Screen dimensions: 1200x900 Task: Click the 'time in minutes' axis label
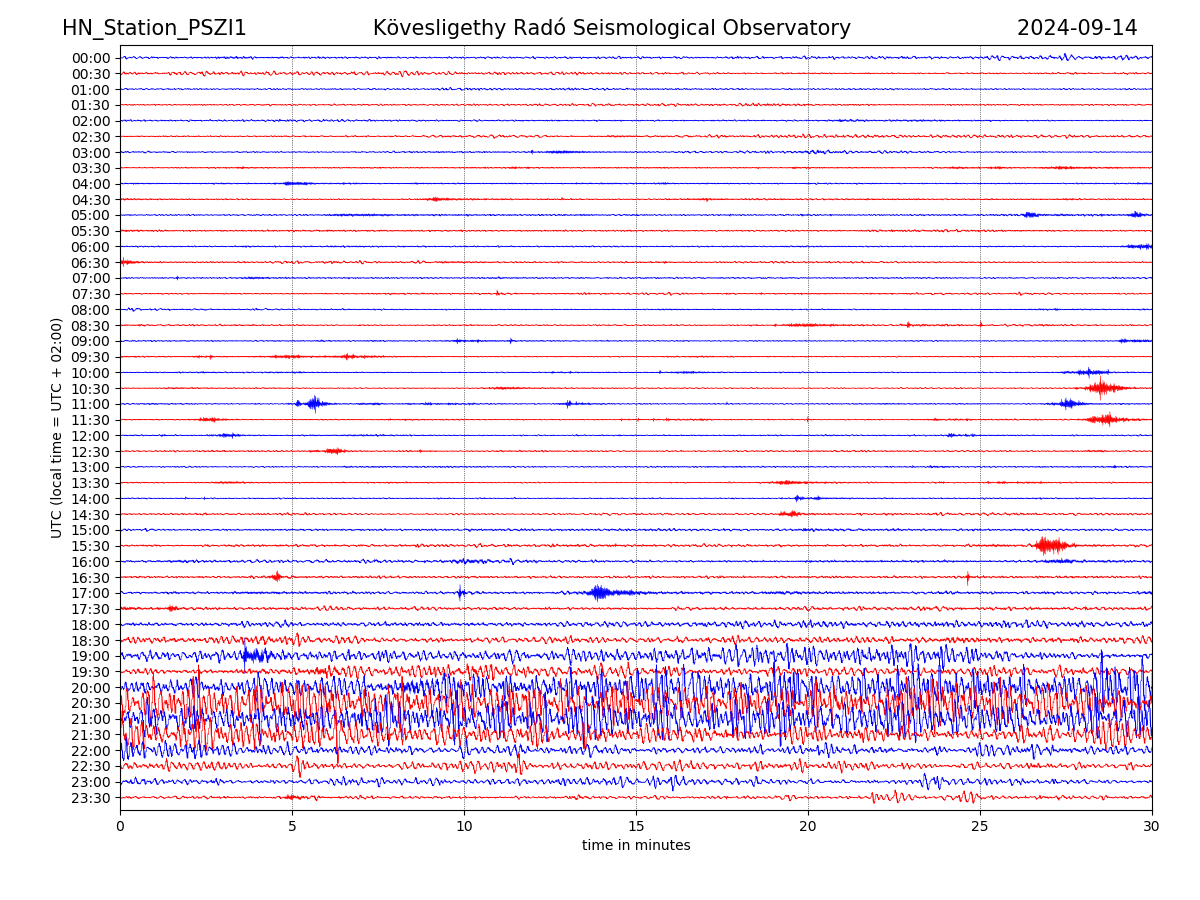pyautogui.click(x=636, y=845)
